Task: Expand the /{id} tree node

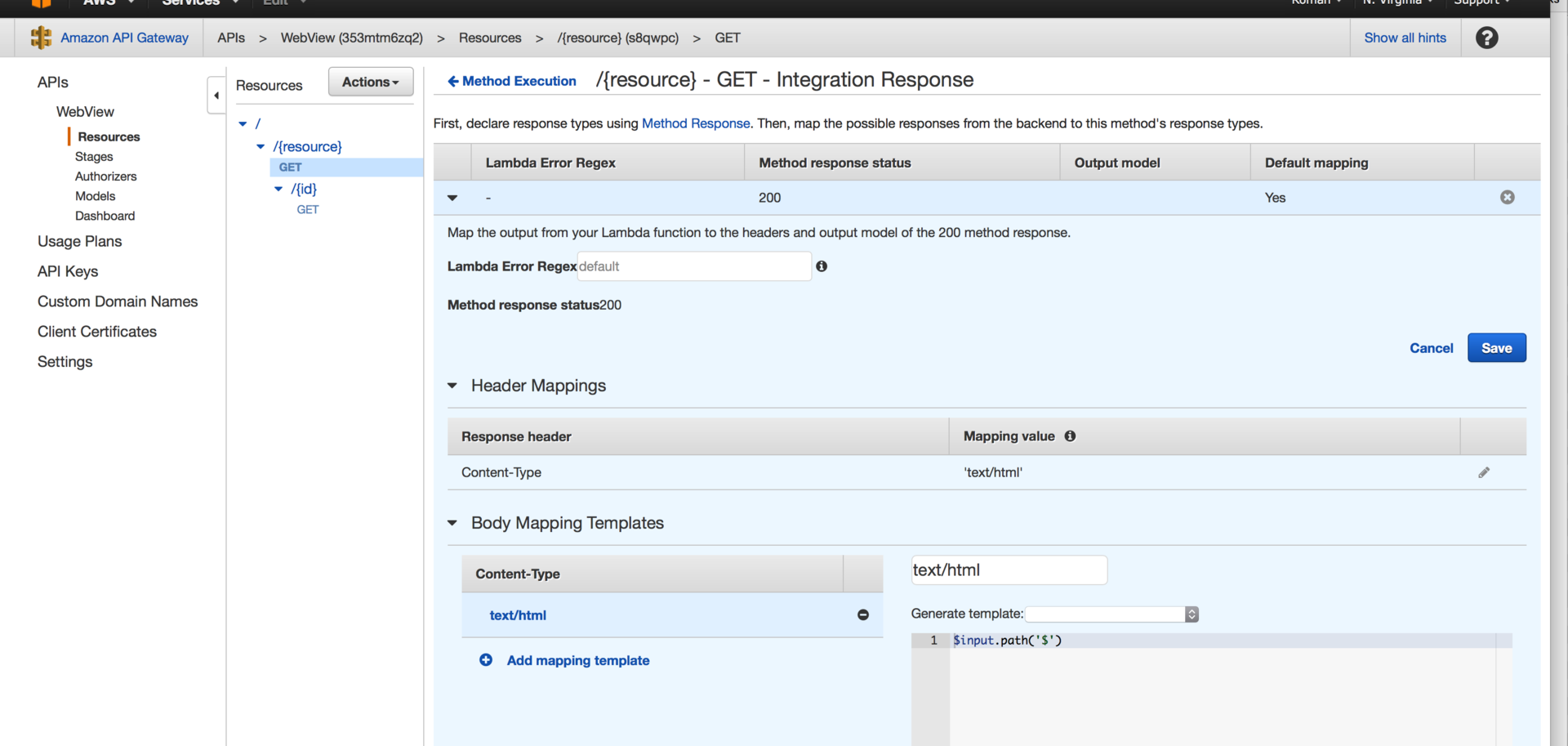Action: click(x=278, y=189)
